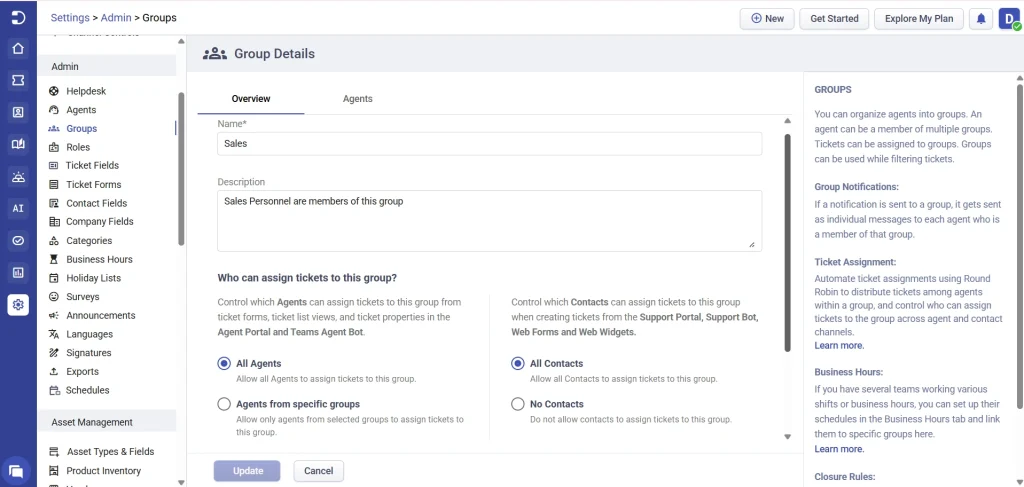Switch to the Overview tab

251,99
